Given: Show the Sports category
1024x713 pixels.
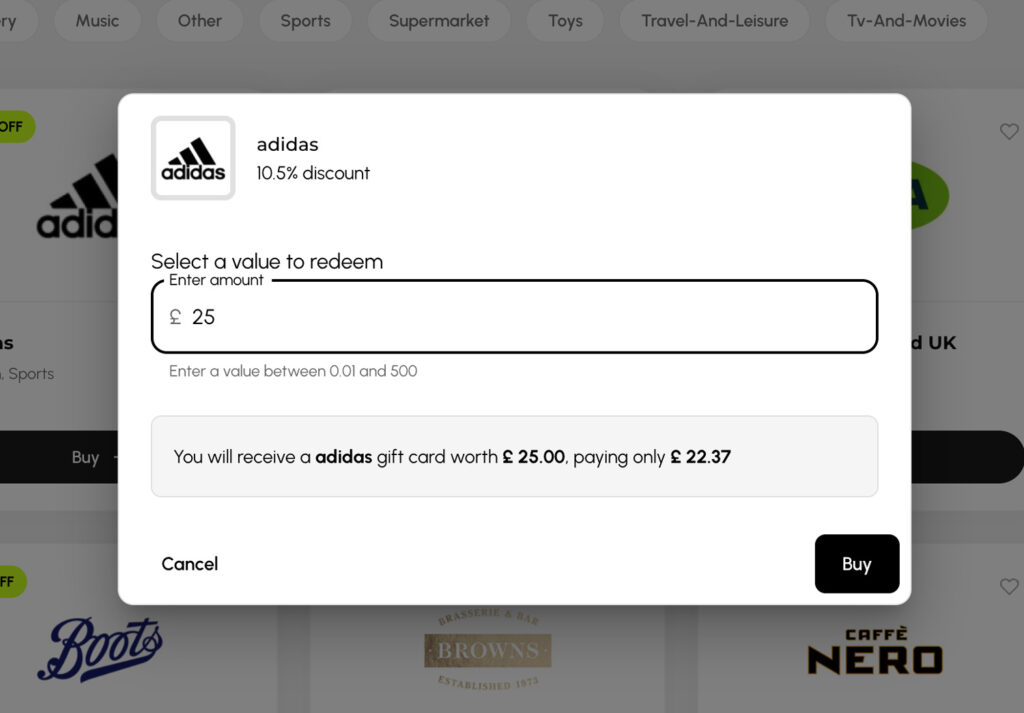Looking at the screenshot, I should (x=305, y=21).
